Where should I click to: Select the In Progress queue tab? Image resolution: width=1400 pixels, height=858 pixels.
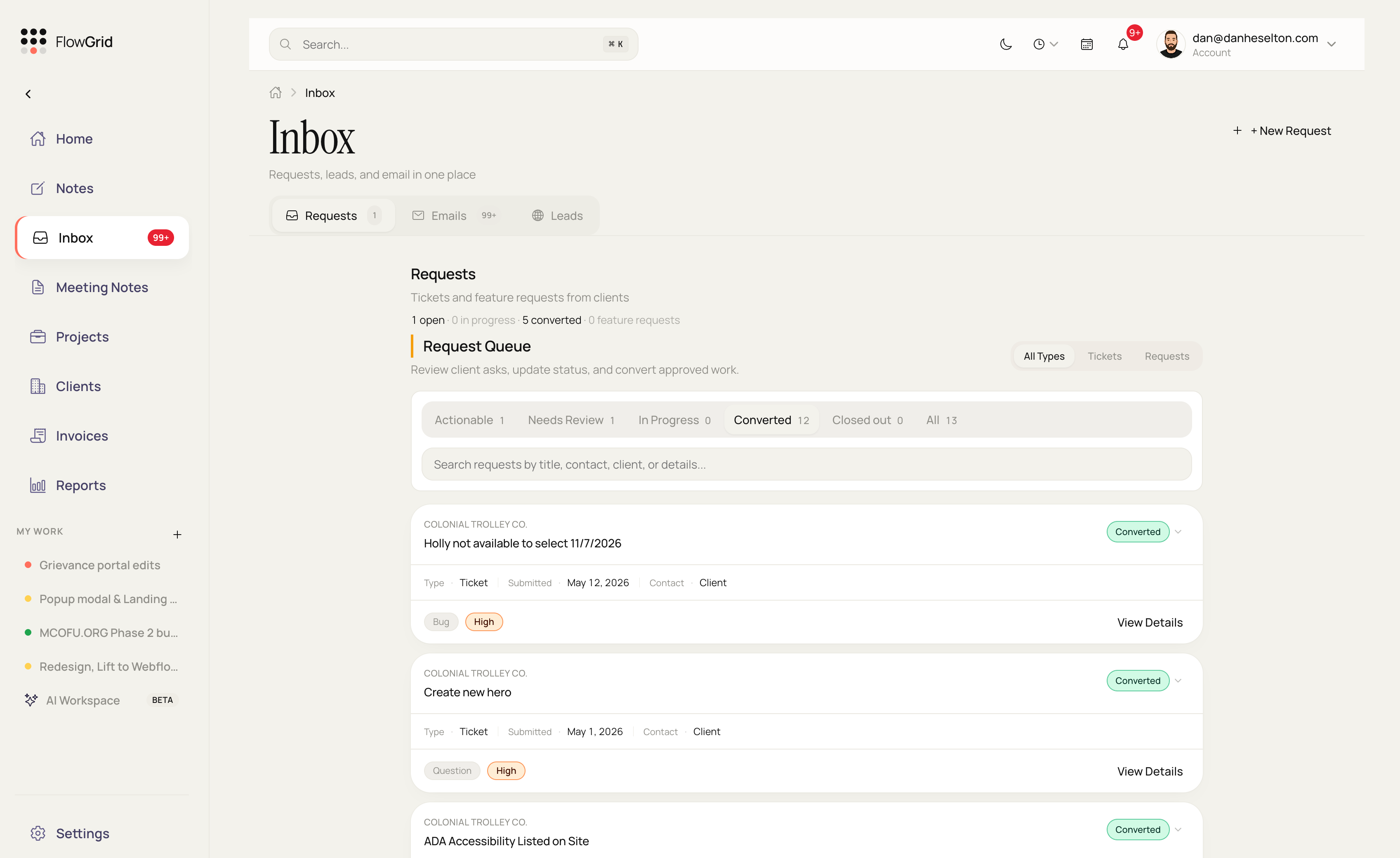coord(674,420)
